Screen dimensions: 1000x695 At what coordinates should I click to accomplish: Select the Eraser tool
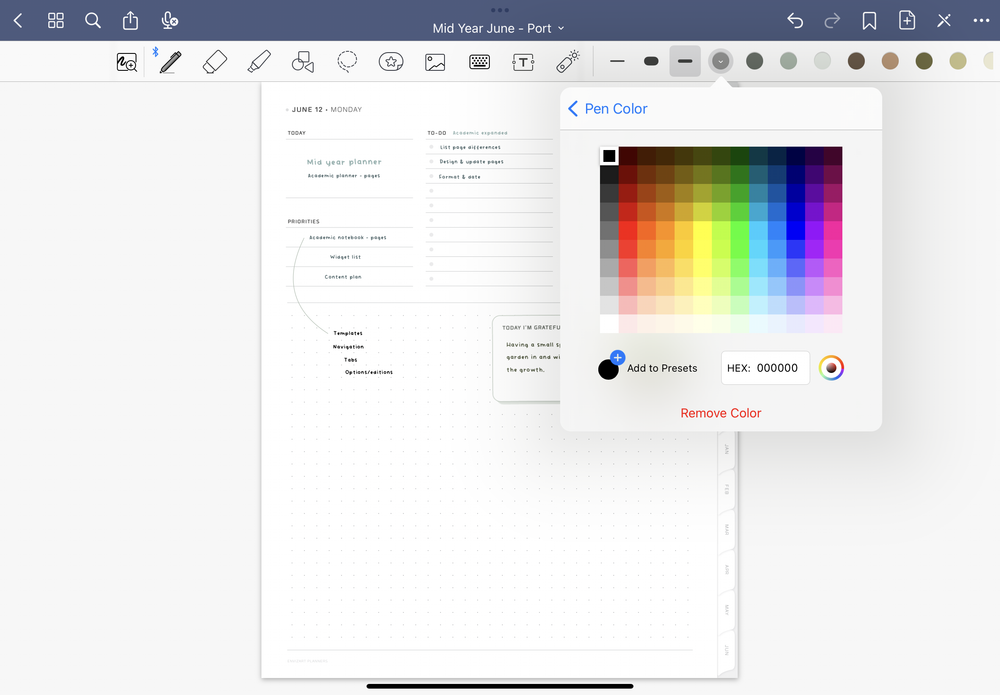[214, 61]
